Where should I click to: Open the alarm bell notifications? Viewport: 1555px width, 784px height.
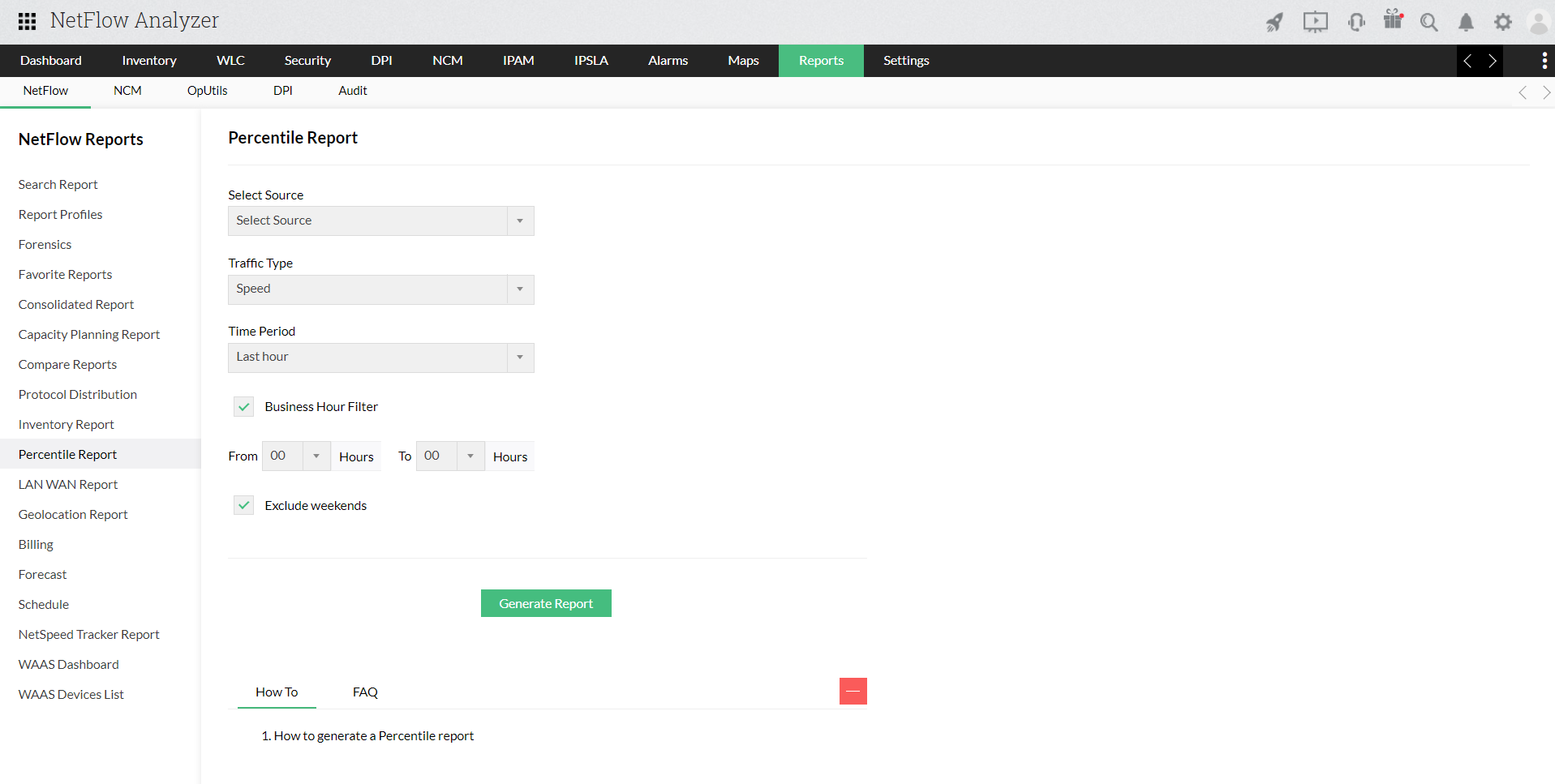click(x=1466, y=22)
